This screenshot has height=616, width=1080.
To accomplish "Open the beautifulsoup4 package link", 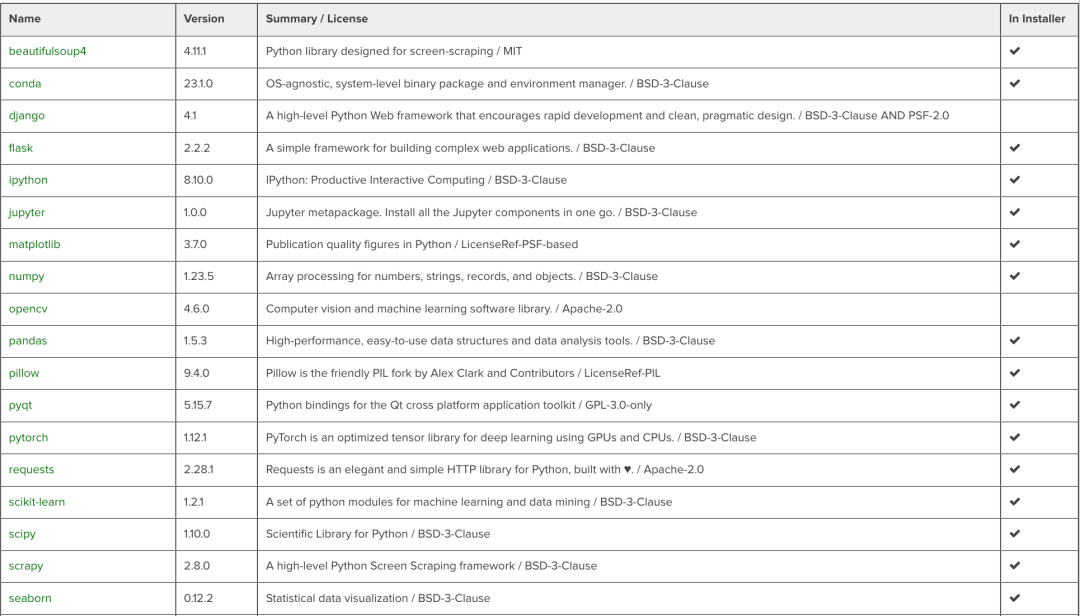I will coord(48,52).
